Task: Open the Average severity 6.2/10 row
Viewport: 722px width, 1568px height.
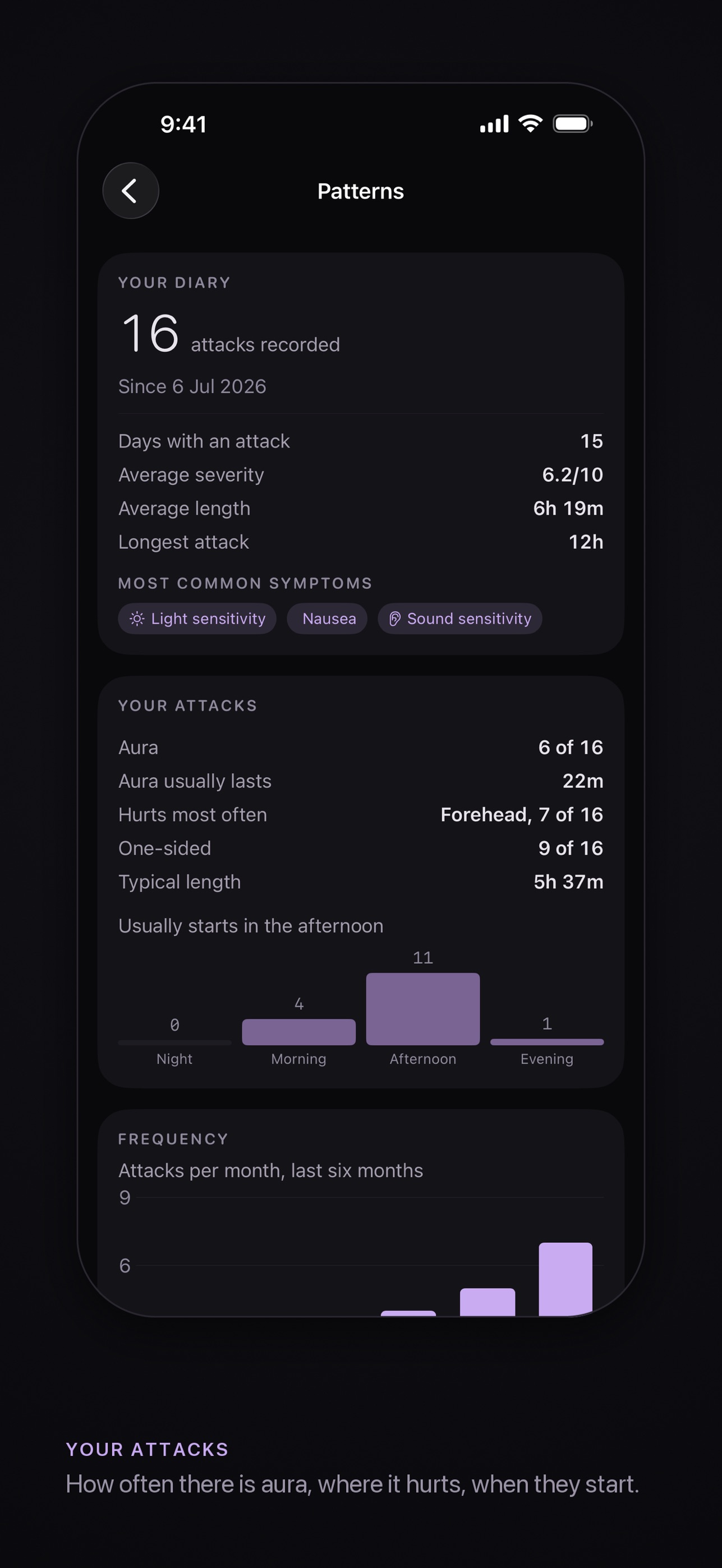Action: click(360, 474)
